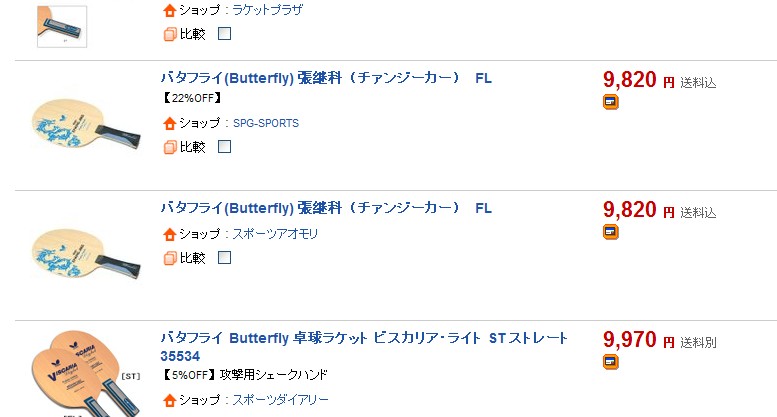Click the card payment icon below 9,970円 price
Screen dimensions: 777x417
click(611, 362)
